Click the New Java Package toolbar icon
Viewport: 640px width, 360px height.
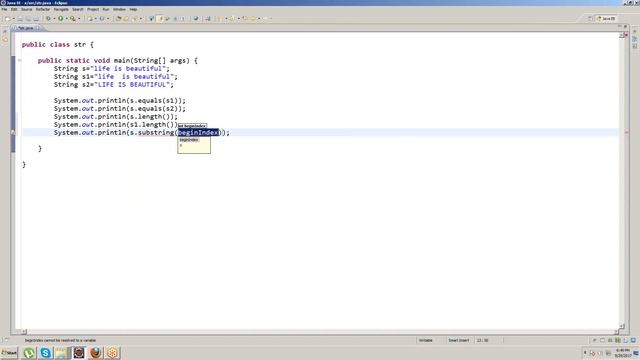pos(90,18)
